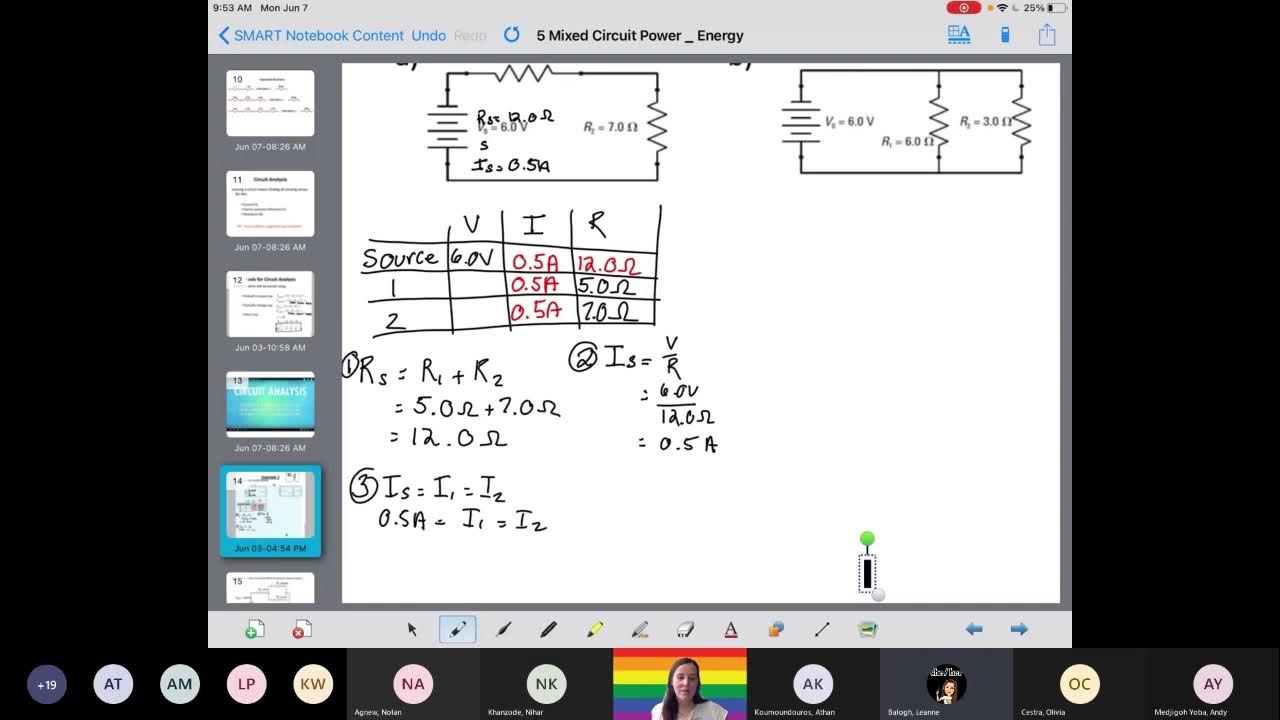Click the 9:53 AM clock

pos(232,7)
